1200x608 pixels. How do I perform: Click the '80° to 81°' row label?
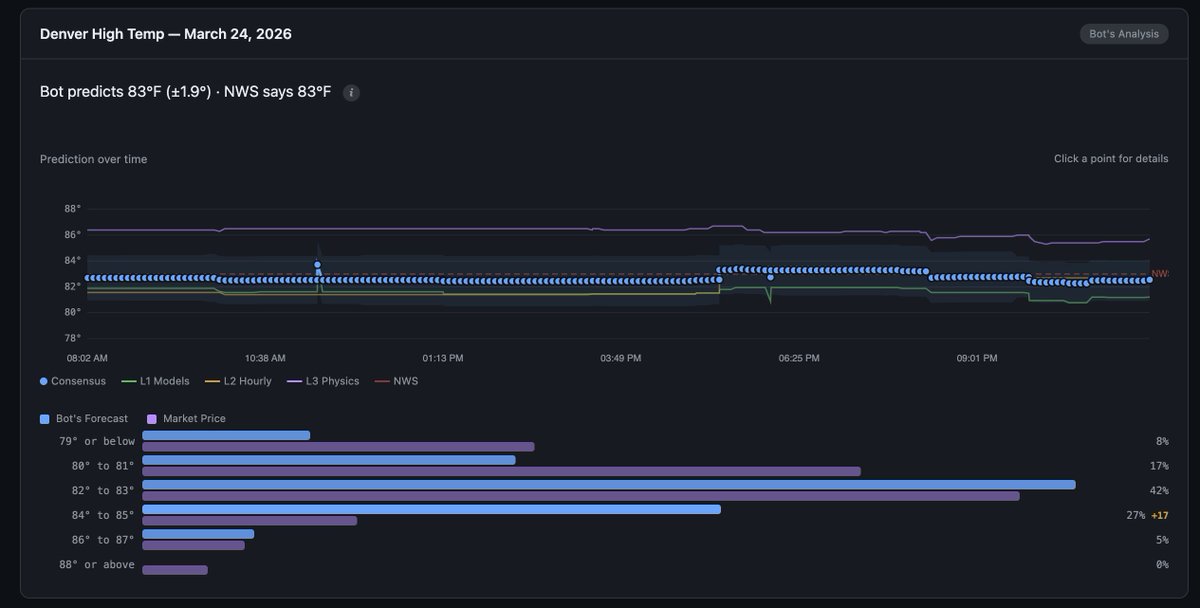102,466
